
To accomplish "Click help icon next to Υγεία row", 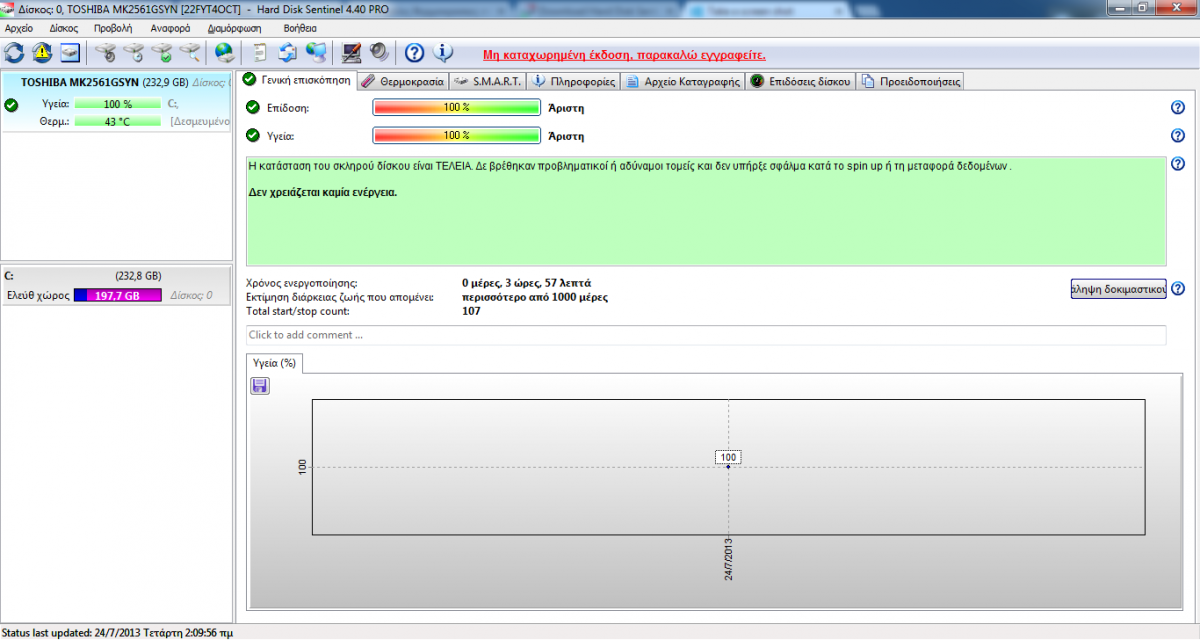I will 1178,136.
